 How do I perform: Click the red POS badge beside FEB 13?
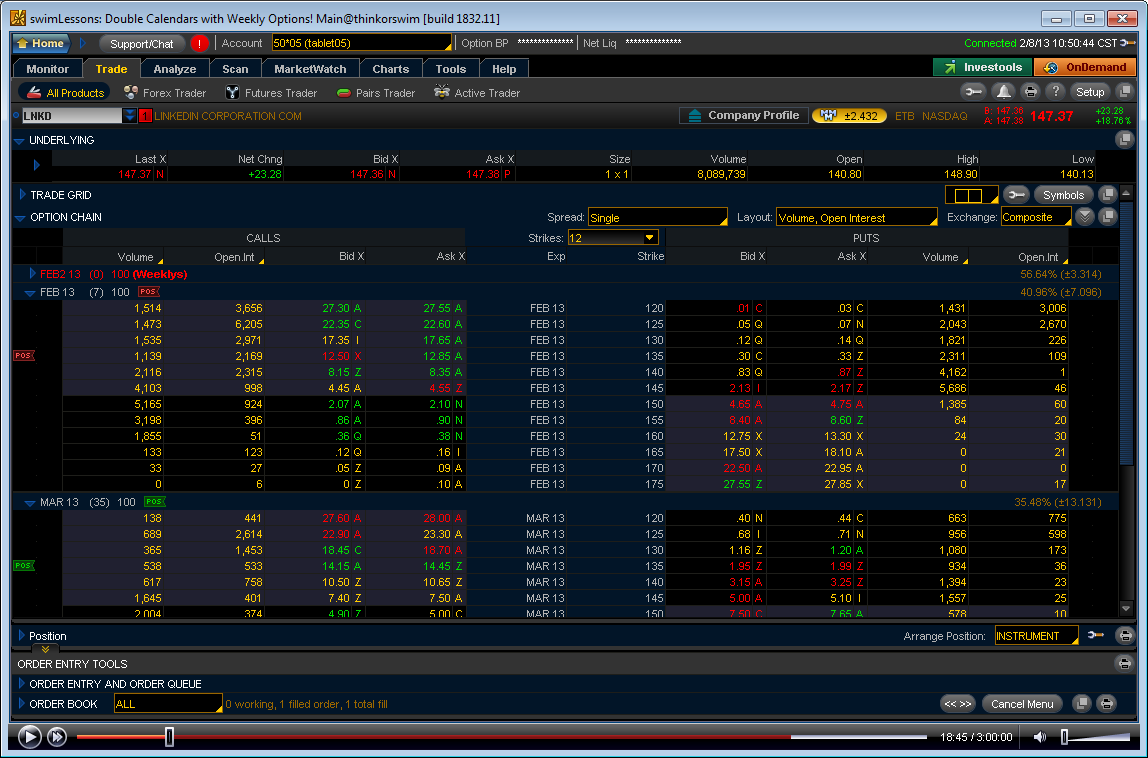(x=149, y=291)
